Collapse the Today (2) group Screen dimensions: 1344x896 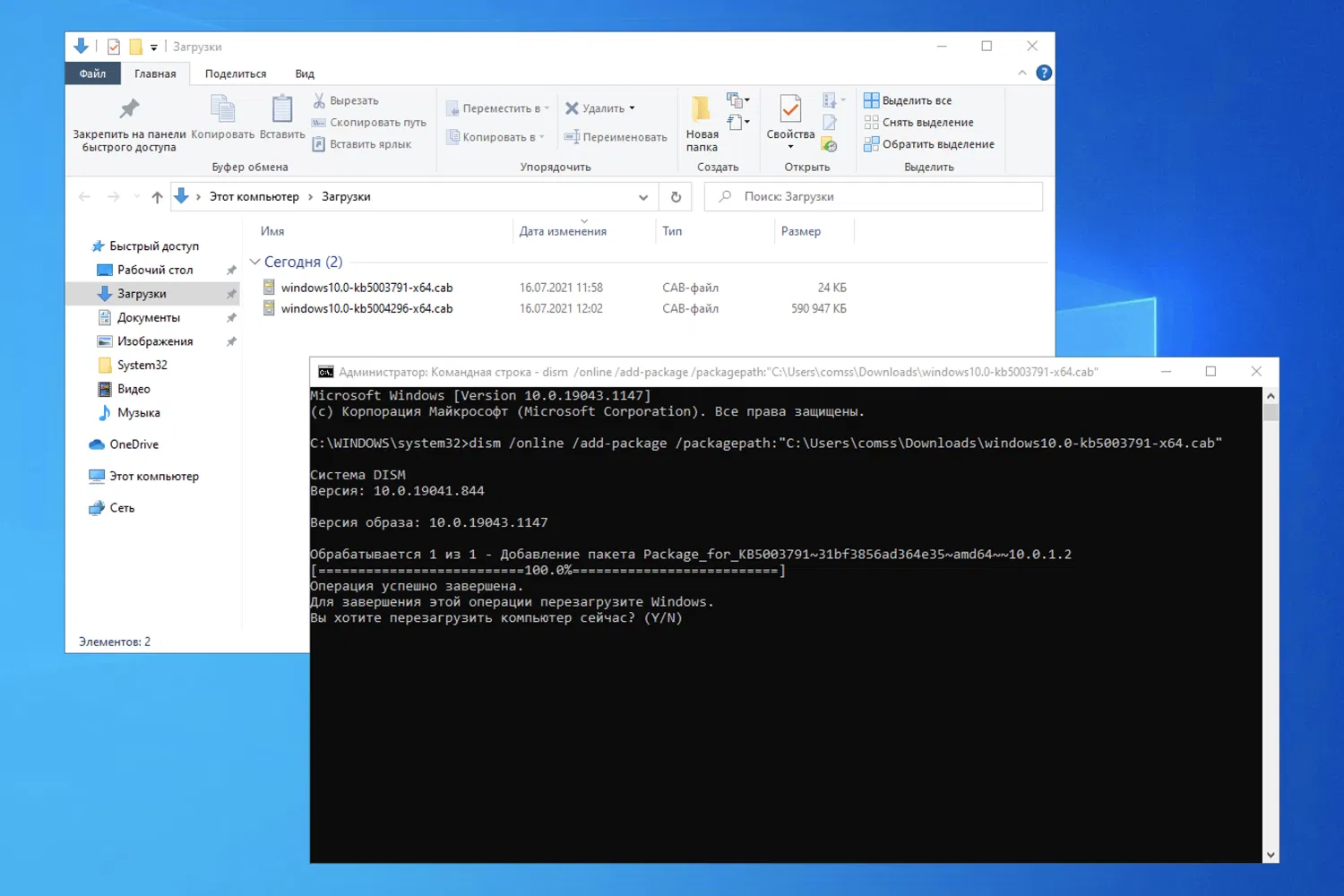(255, 262)
